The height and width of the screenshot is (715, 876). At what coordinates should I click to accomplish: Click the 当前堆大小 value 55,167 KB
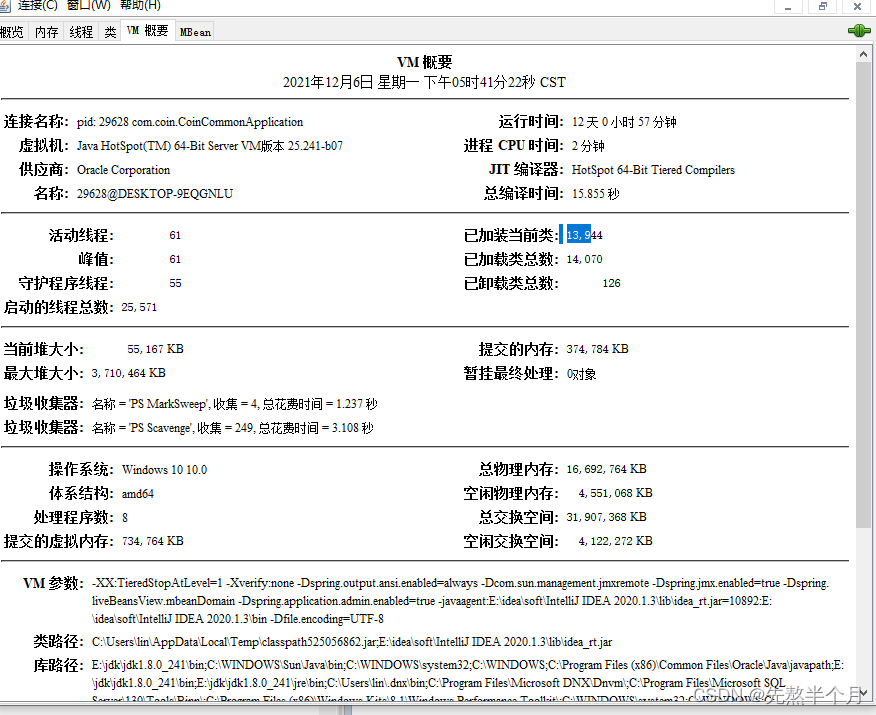pos(155,349)
